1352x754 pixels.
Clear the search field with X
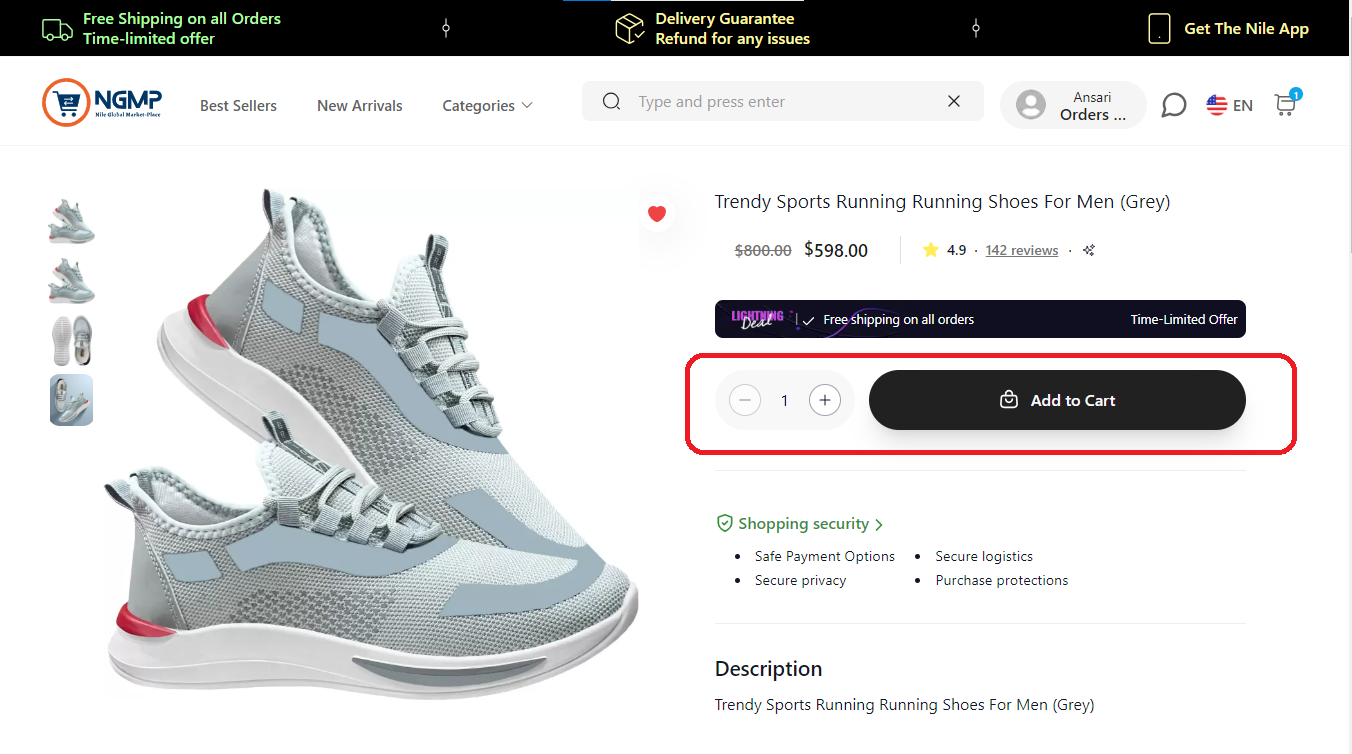click(954, 101)
